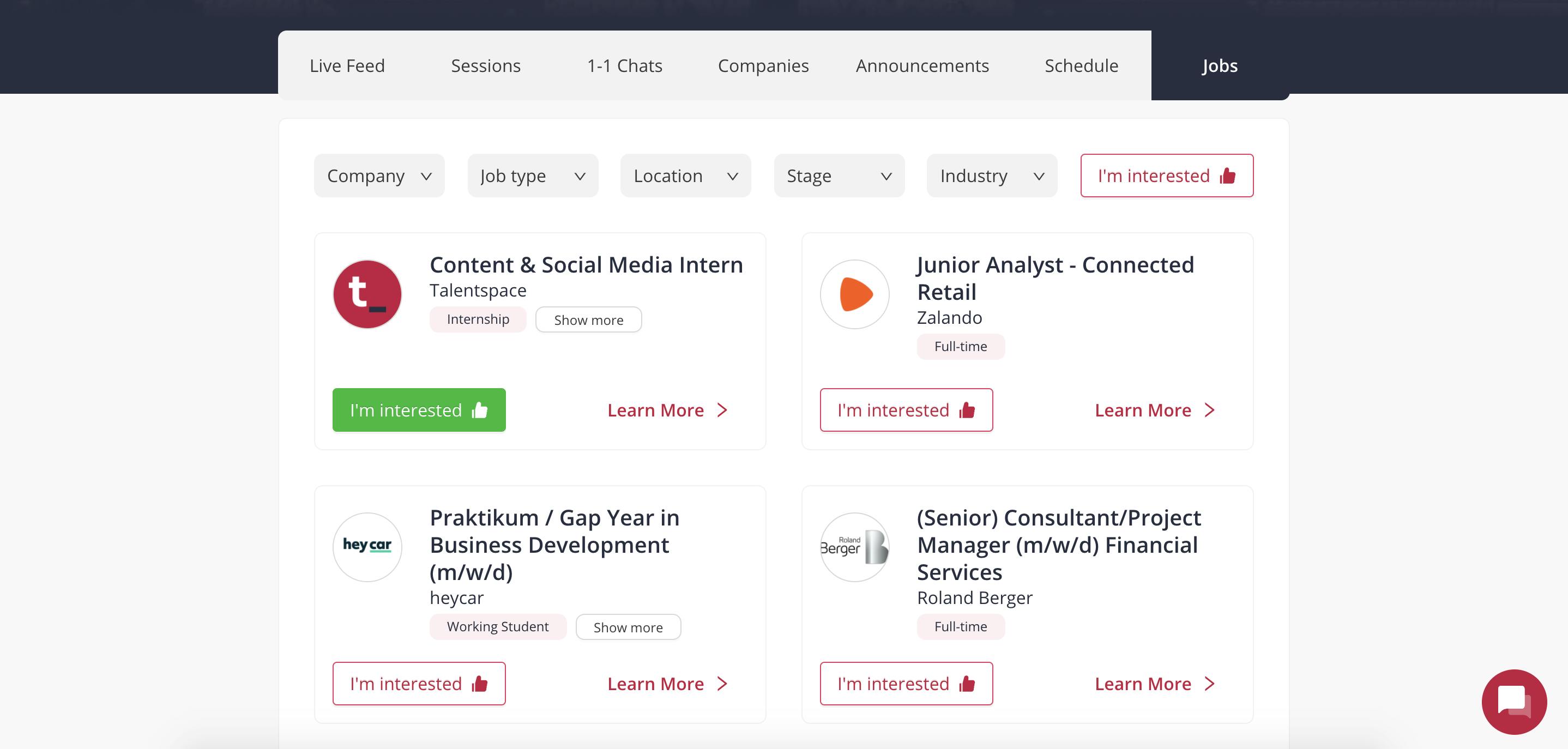Image resolution: width=1568 pixels, height=749 pixels.
Task: Open (Senior) Consultant/Project Manager job title
Action: (x=1059, y=545)
